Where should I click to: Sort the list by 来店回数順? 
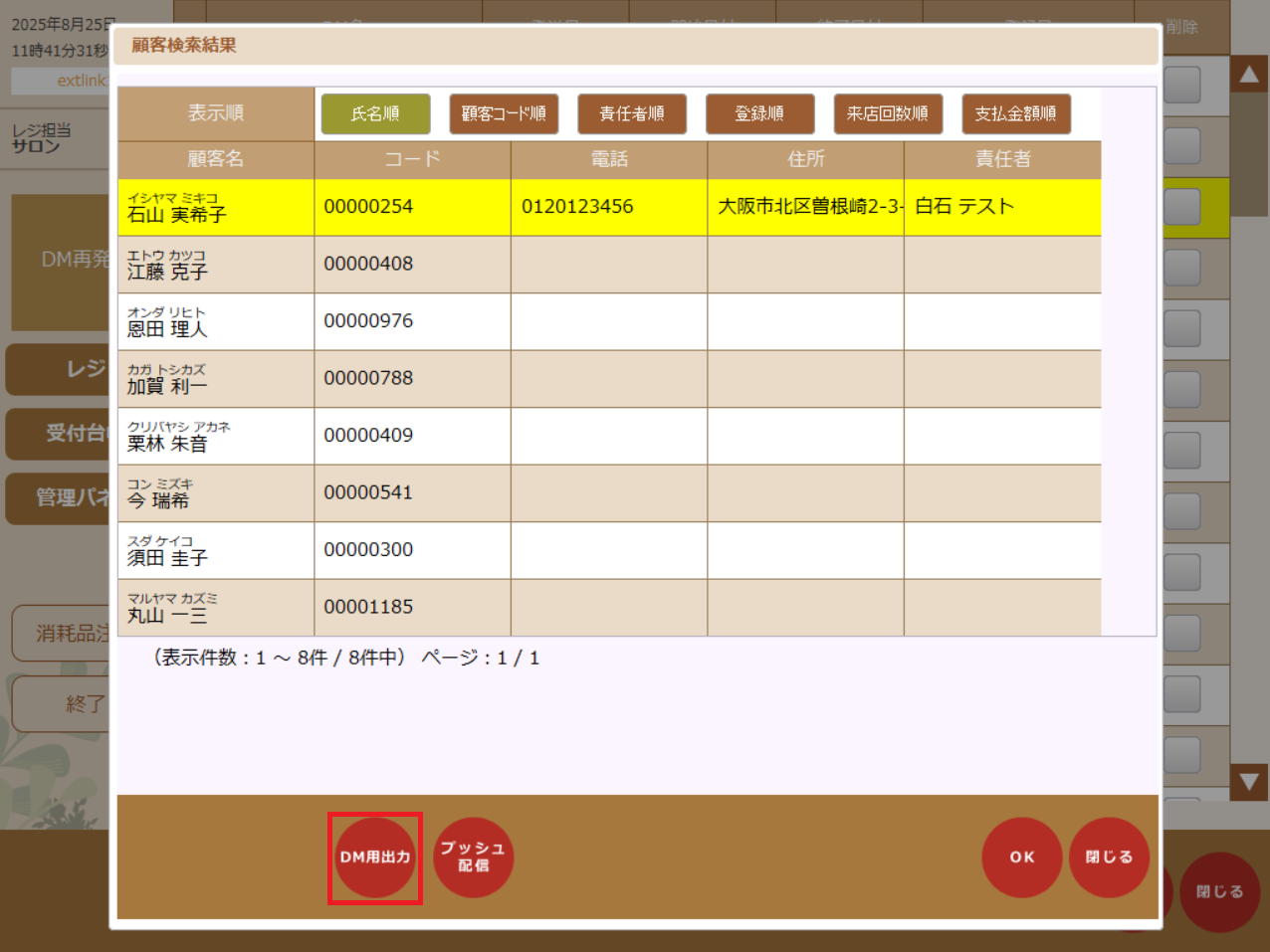point(888,113)
